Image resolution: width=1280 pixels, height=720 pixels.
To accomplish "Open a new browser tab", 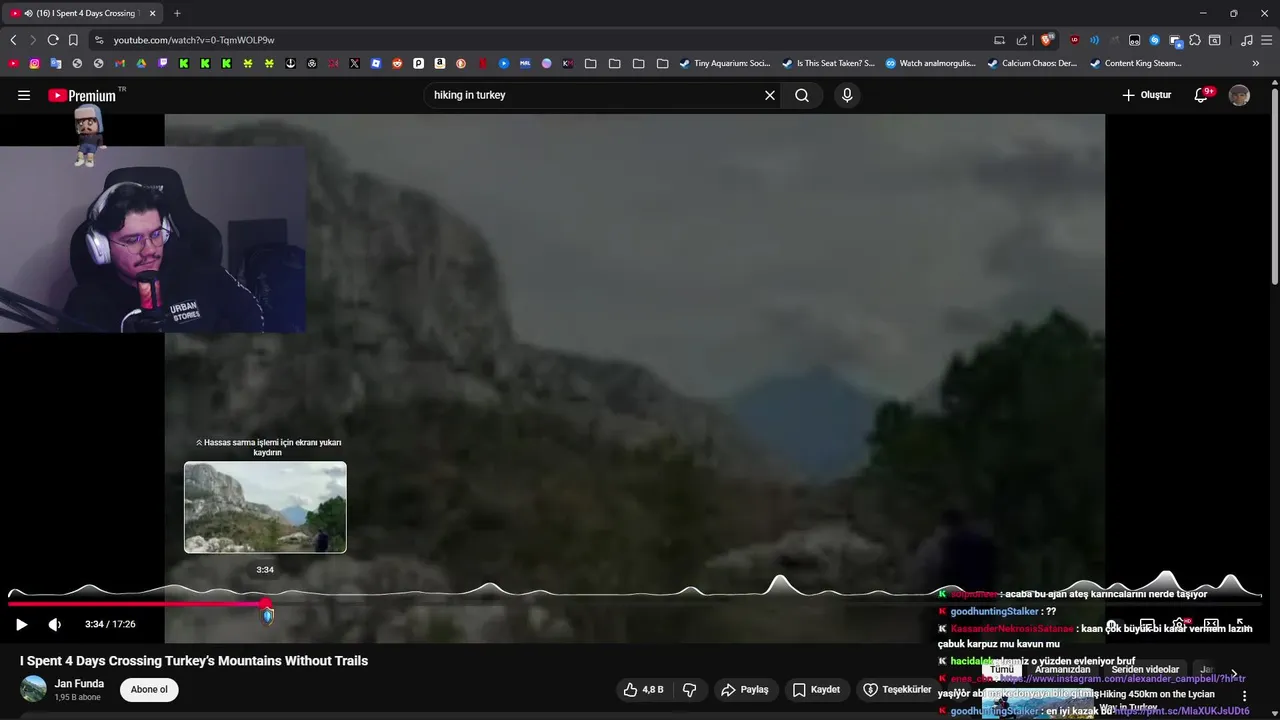I will 177,13.
